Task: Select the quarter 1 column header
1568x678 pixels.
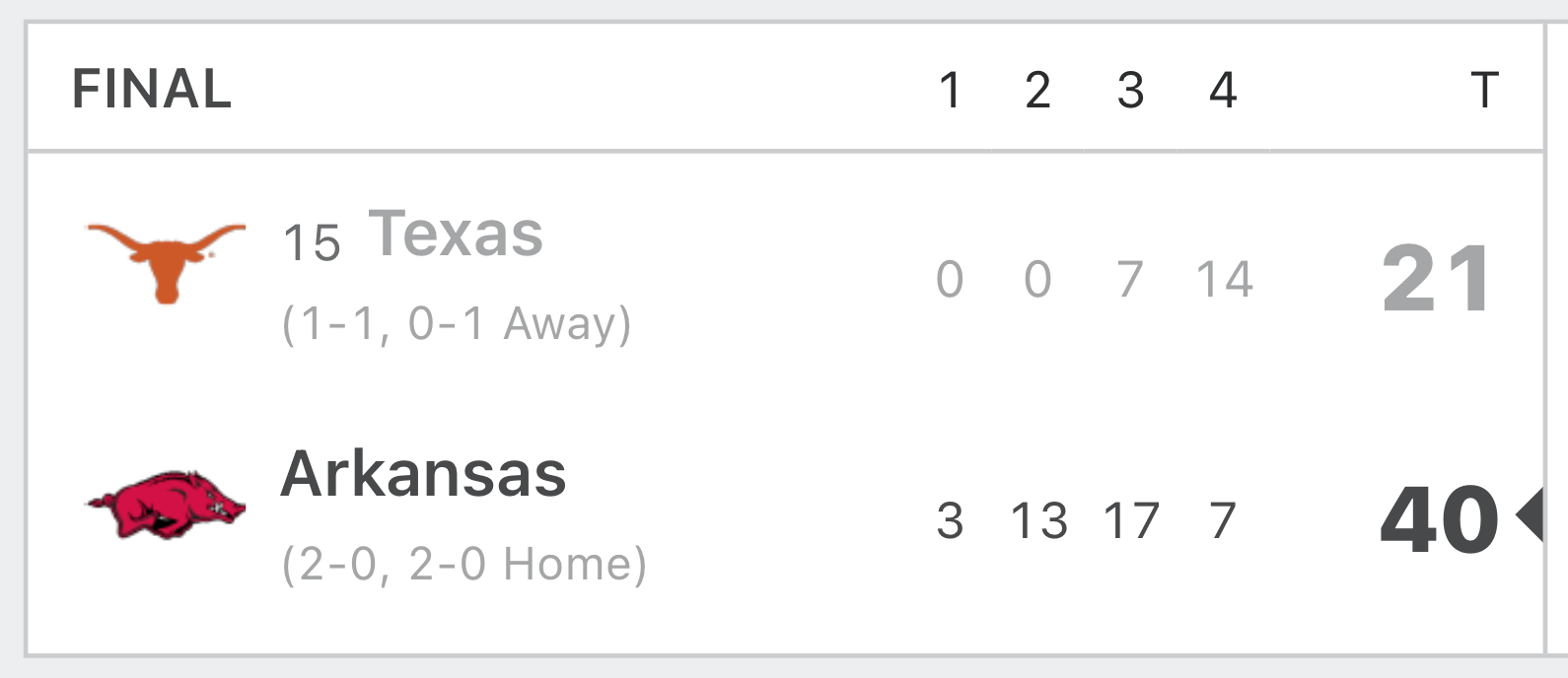Action: point(950,91)
